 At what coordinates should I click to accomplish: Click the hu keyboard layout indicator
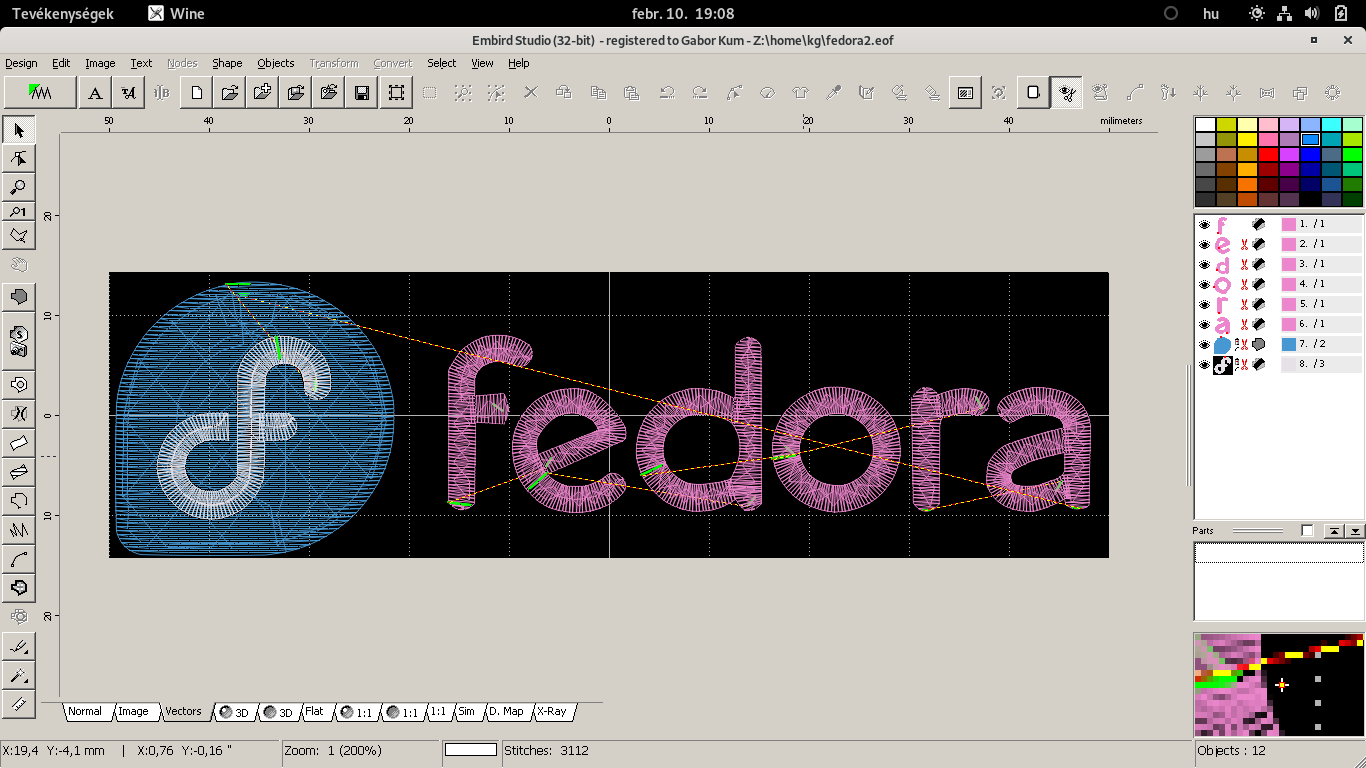click(1211, 13)
